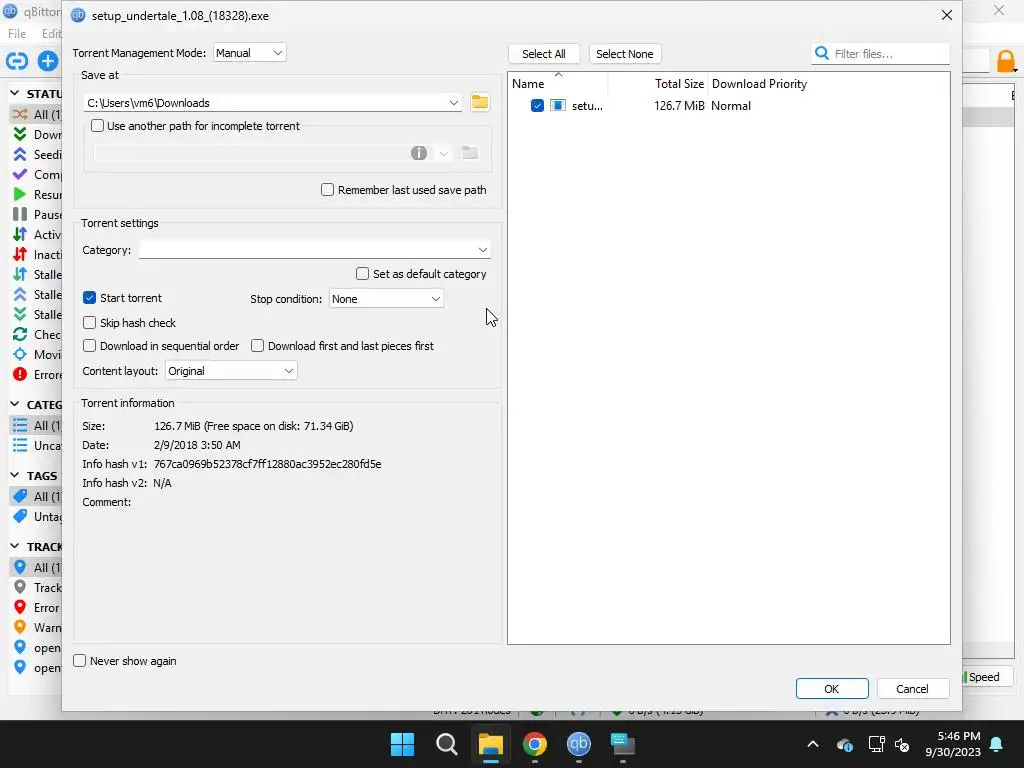
Task: Enable Skip hash check
Action: tap(89, 323)
